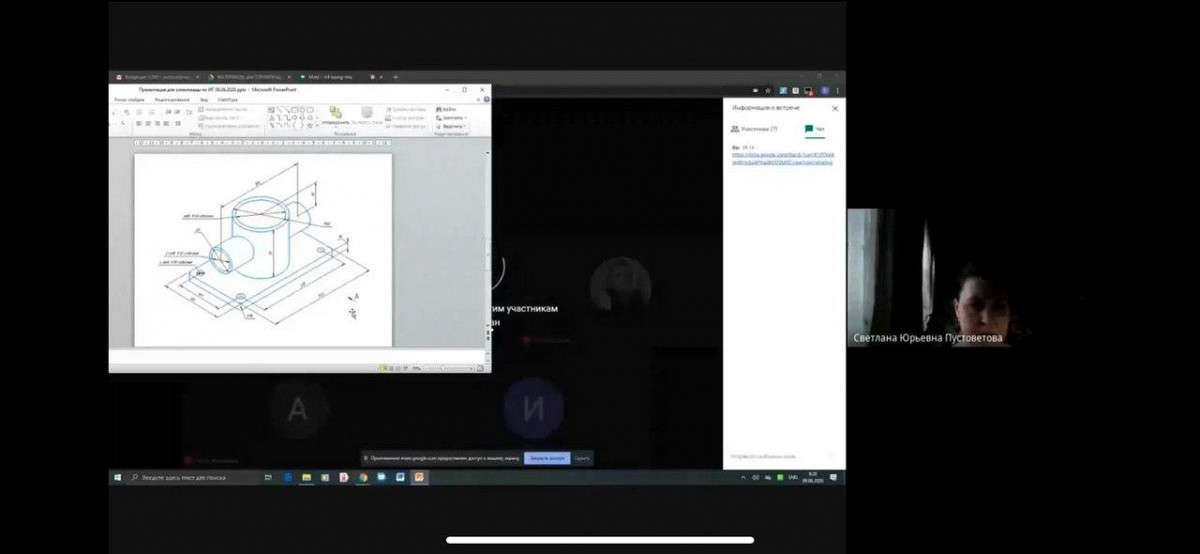Image resolution: width=1200 pixels, height=554 pixels.
Task: Open Chrome's three-dot menu
Action: [x=838, y=90]
